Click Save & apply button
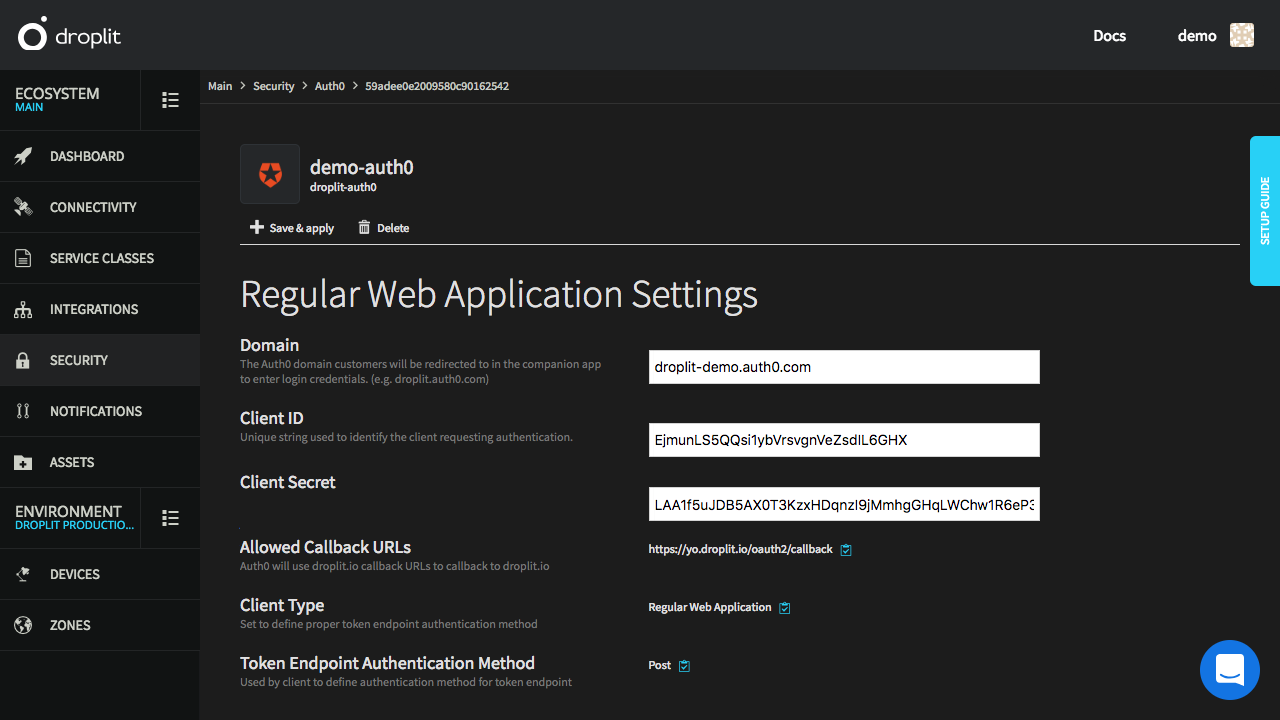1280x720 pixels. [x=292, y=228]
